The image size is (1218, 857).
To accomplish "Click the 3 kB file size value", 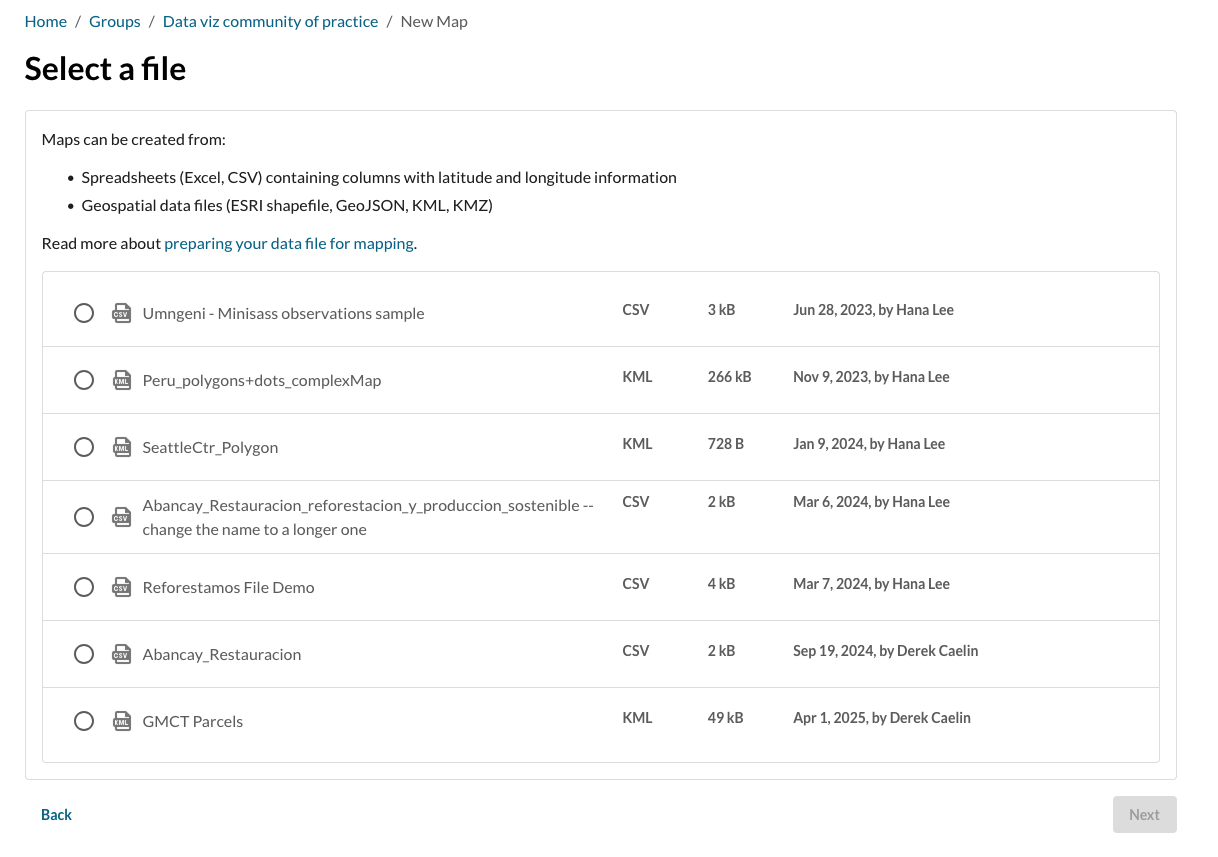I will point(721,310).
